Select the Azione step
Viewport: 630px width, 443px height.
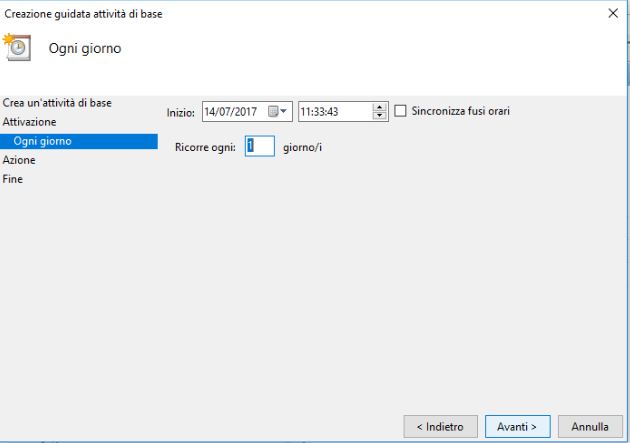click(19, 160)
